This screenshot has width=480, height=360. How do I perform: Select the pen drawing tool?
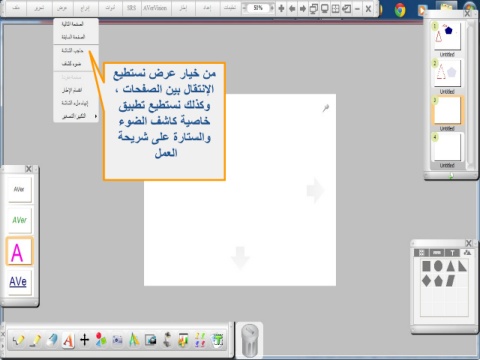tap(19, 340)
